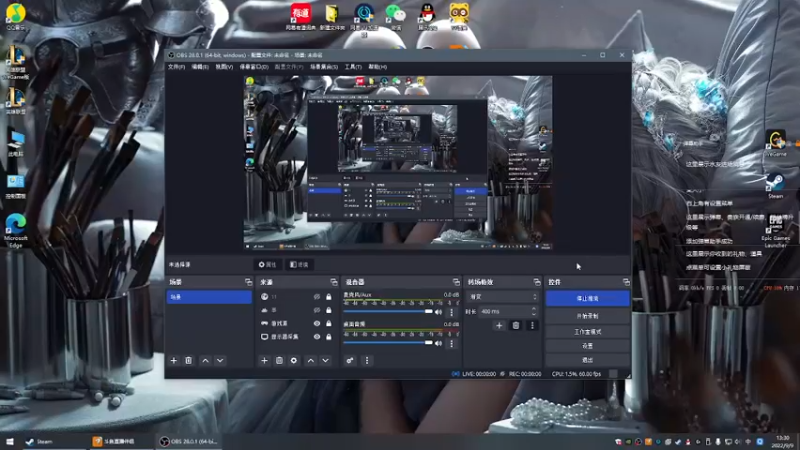Viewport: 800px width, 450px height.
Task: Remove transition with trash icon
Action: pos(516,326)
